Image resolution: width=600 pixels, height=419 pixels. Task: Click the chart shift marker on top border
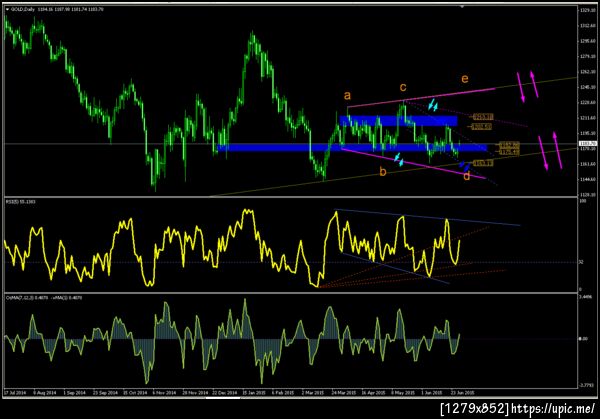(x=462, y=7)
